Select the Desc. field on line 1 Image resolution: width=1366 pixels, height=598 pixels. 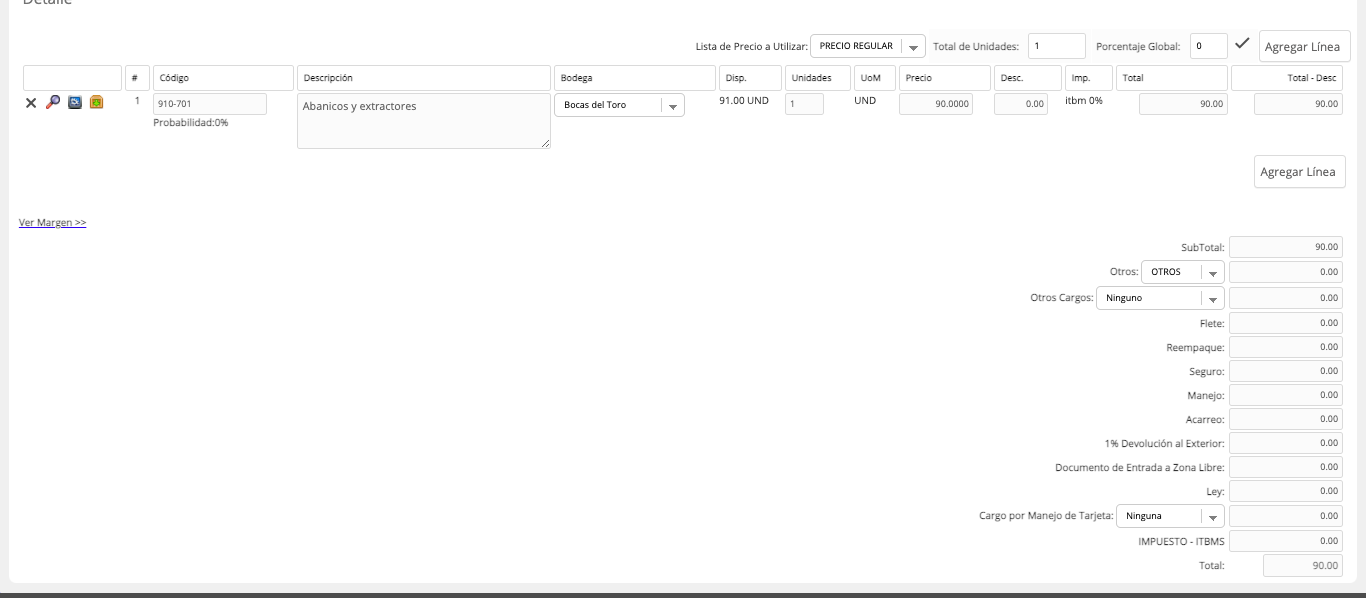click(x=1021, y=104)
